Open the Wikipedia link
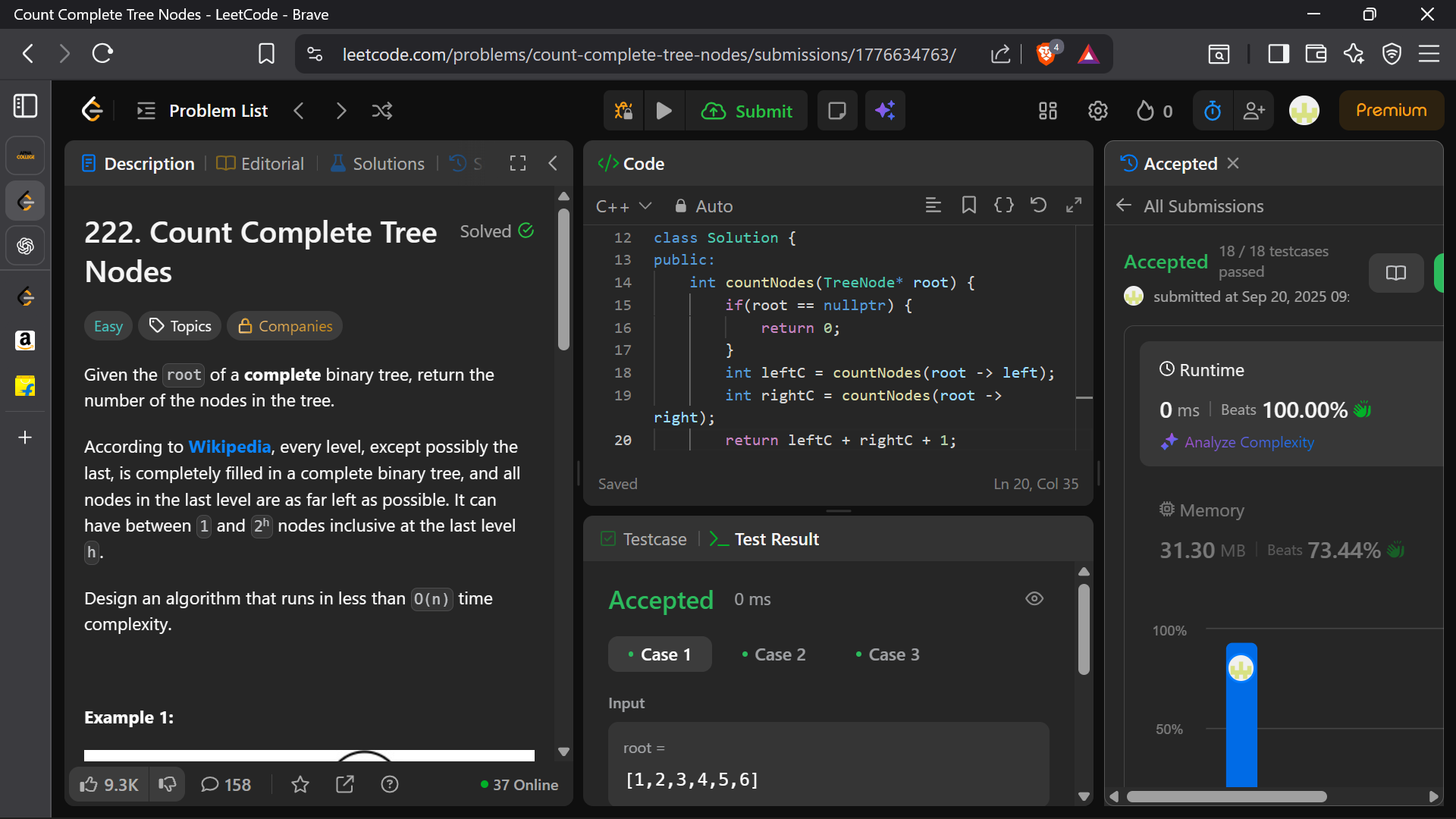 (x=229, y=447)
